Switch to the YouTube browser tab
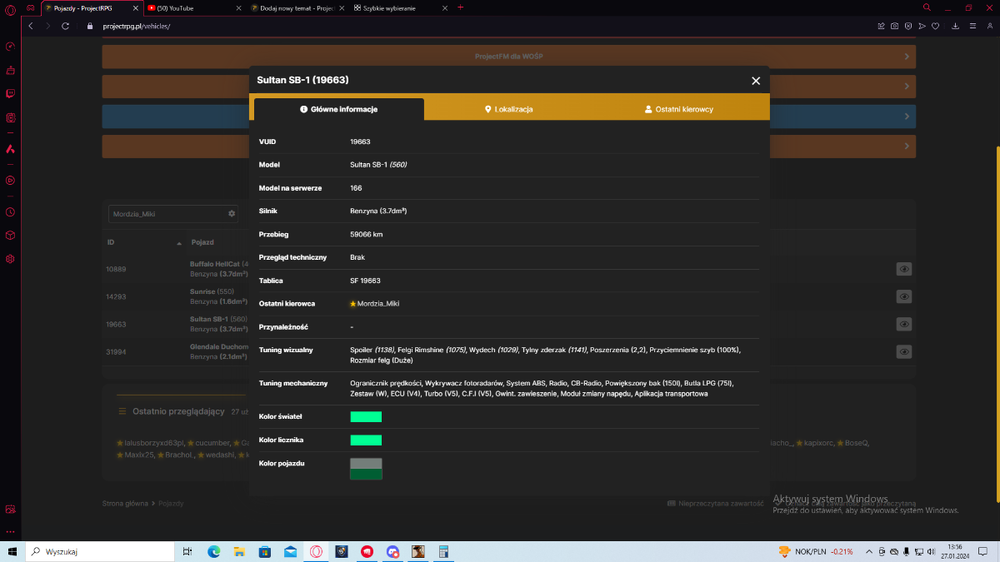 (194, 8)
